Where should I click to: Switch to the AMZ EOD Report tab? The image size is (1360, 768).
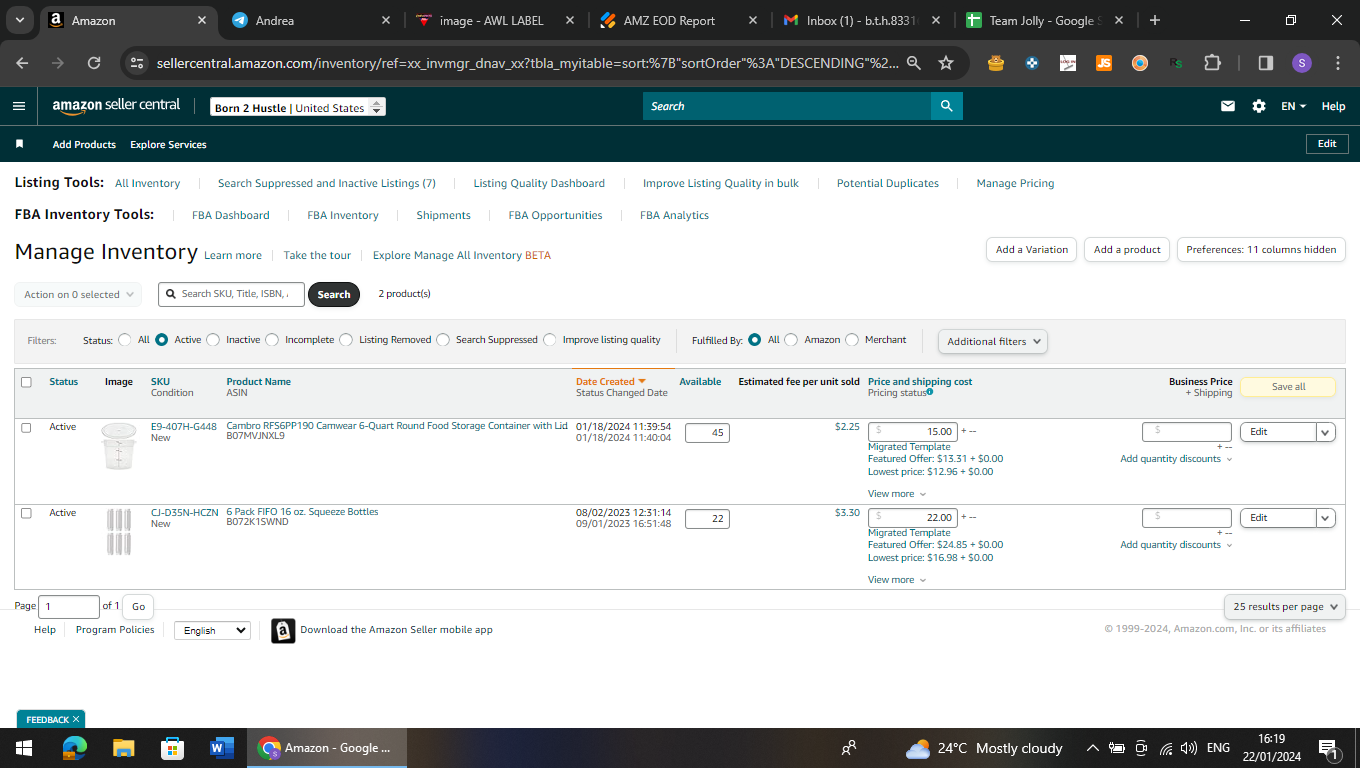tap(680, 20)
